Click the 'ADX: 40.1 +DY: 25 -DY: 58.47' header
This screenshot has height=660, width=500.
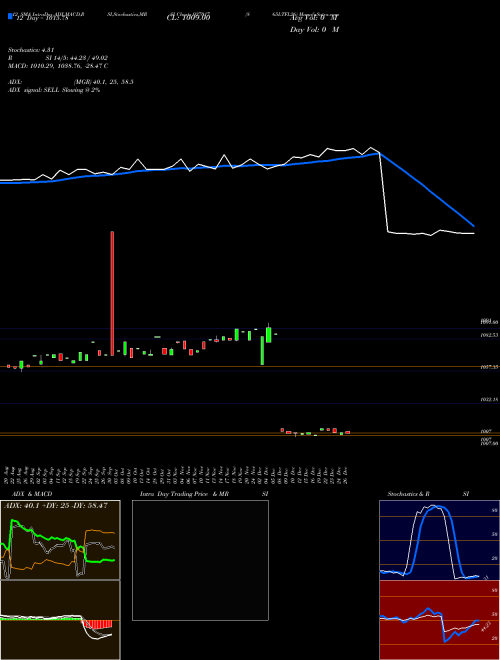(x=56, y=505)
